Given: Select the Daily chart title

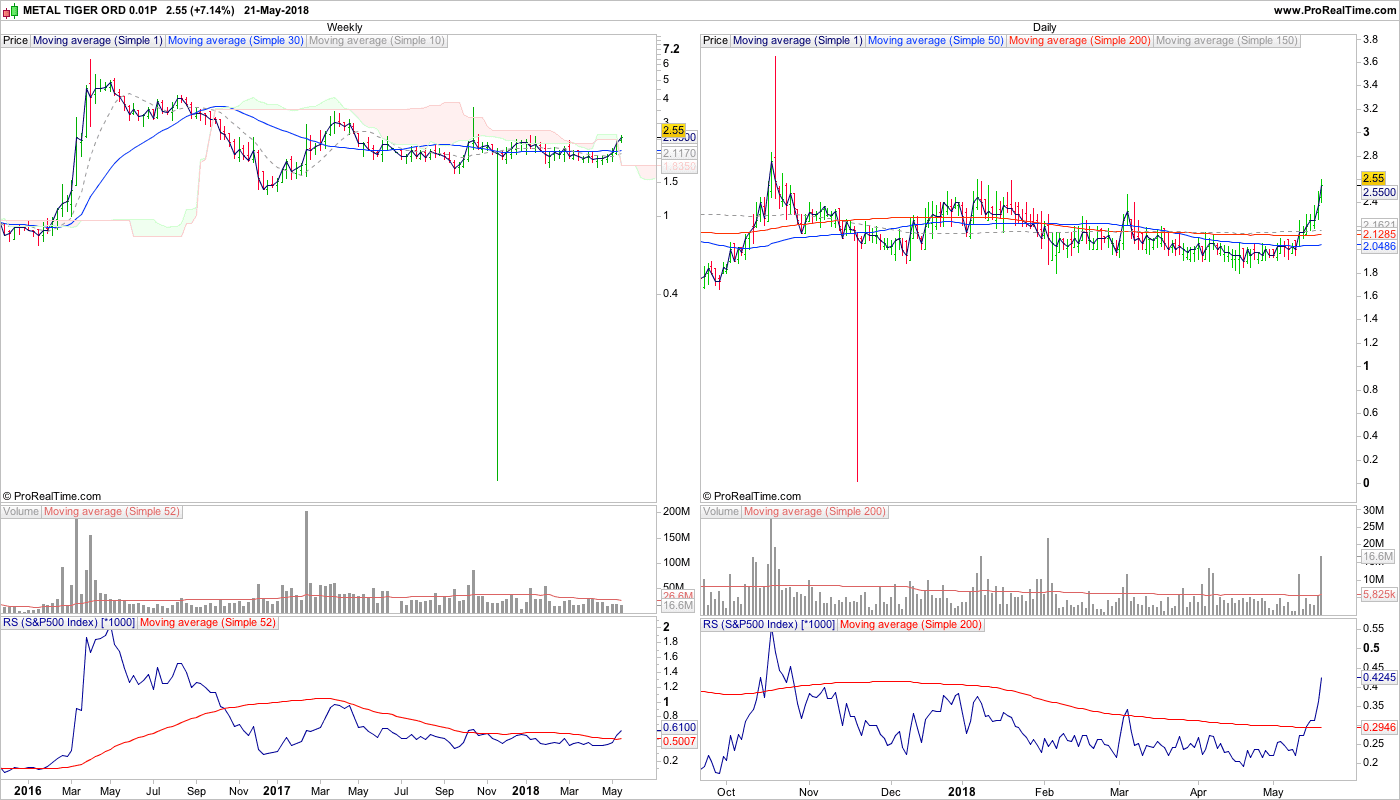Looking at the screenshot, I should click(x=1044, y=27).
